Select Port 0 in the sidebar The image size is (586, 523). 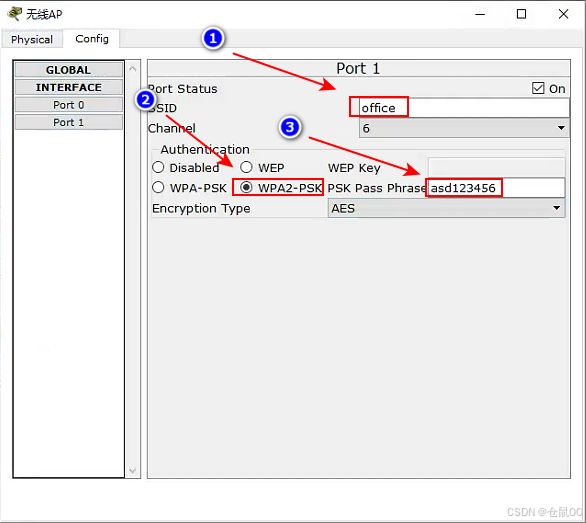click(69, 105)
